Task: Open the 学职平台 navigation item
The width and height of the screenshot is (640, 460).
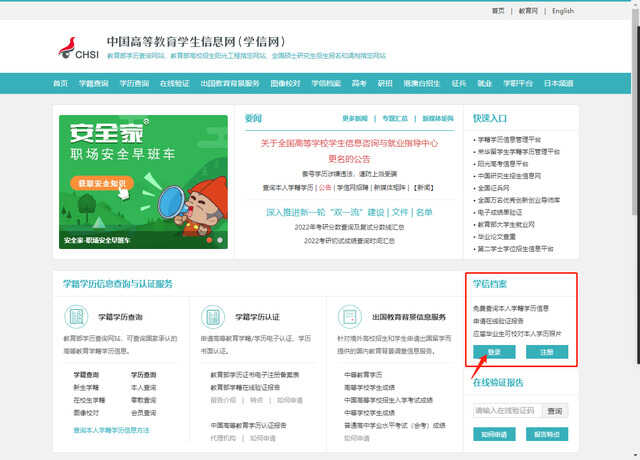Action: pyautogui.click(x=518, y=84)
